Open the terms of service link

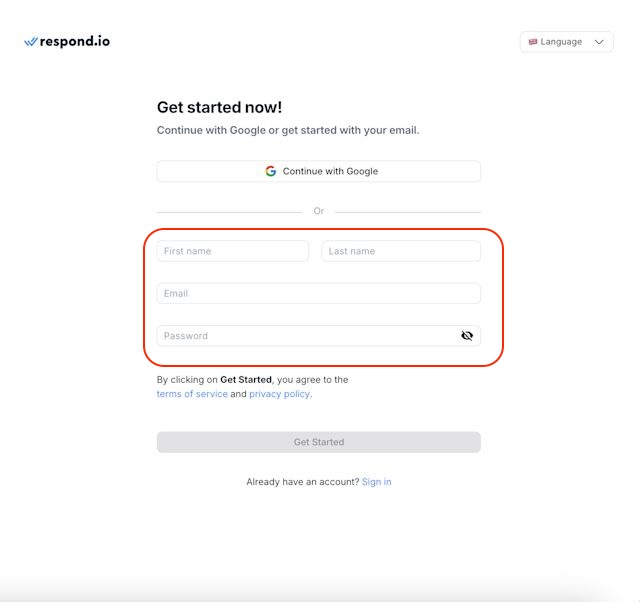point(192,394)
